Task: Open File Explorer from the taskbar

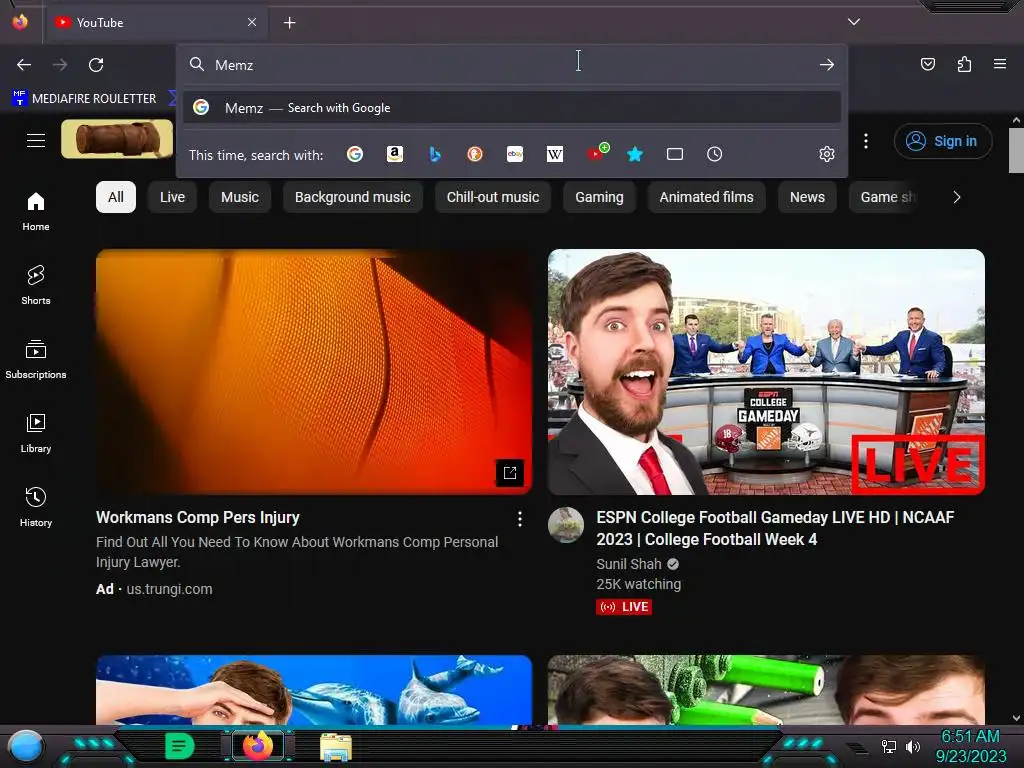Action: point(336,747)
